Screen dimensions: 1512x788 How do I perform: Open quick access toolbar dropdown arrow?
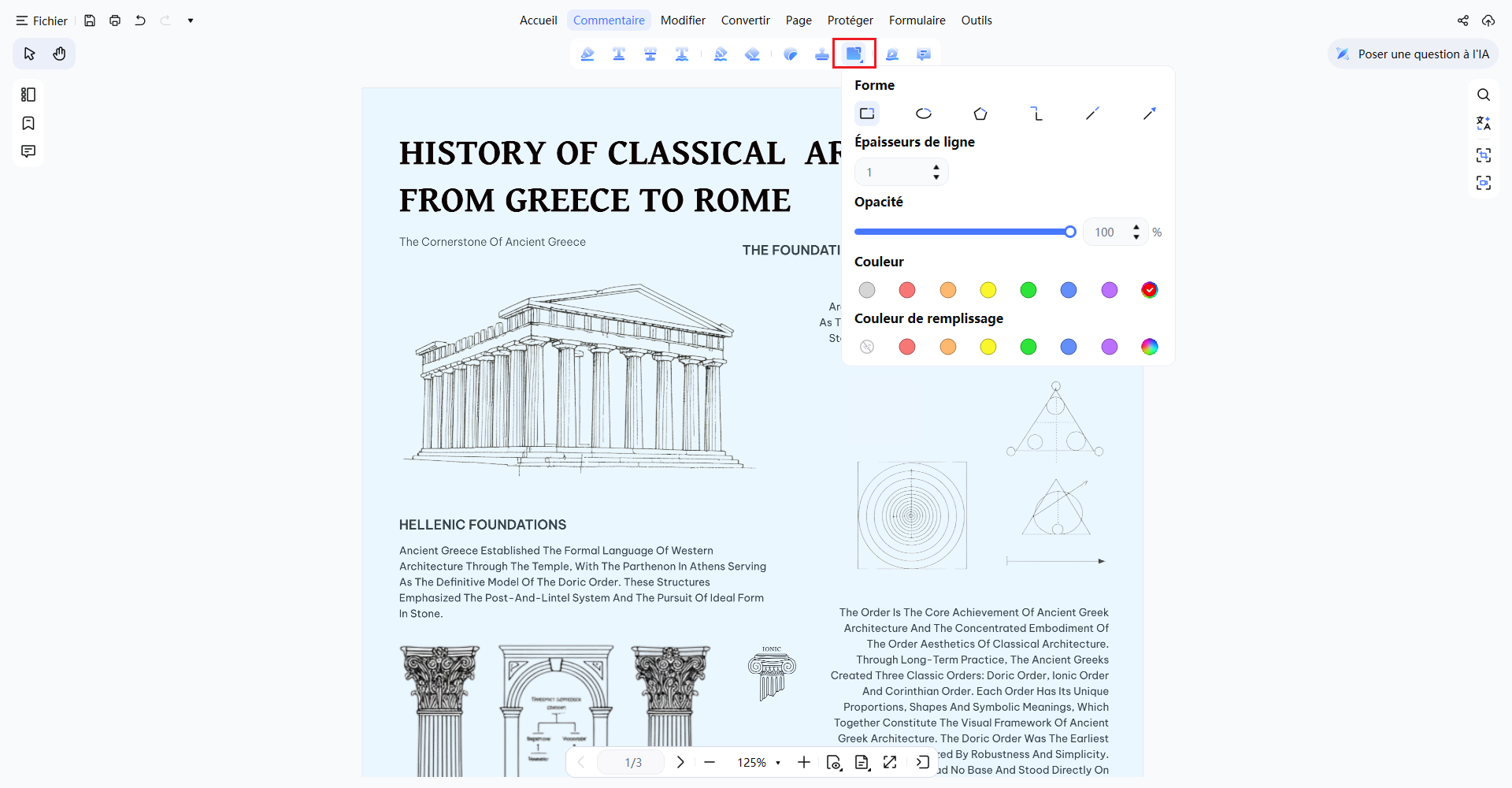(191, 20)
